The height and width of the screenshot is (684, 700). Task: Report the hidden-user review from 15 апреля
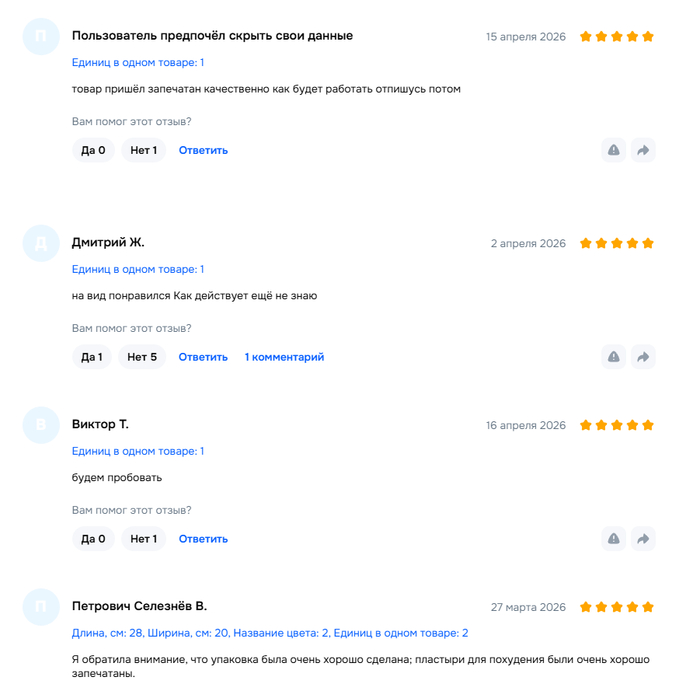[614, 150]
